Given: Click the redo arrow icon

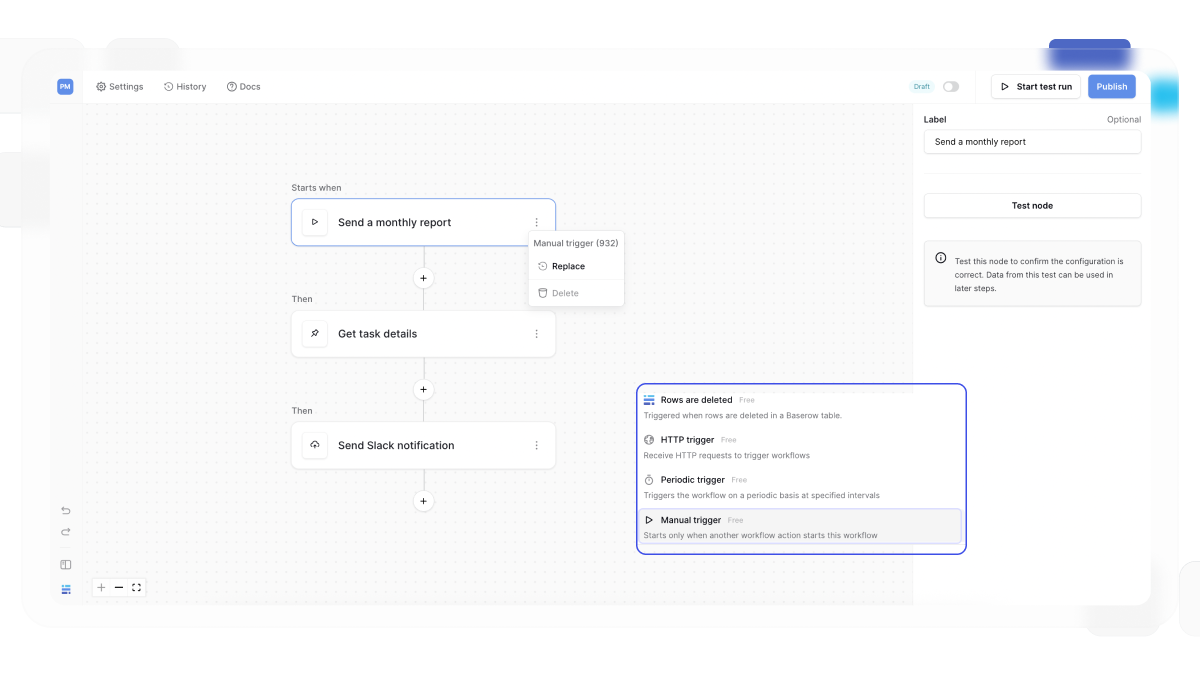Looking at the screenshot, I should point(66,532).
